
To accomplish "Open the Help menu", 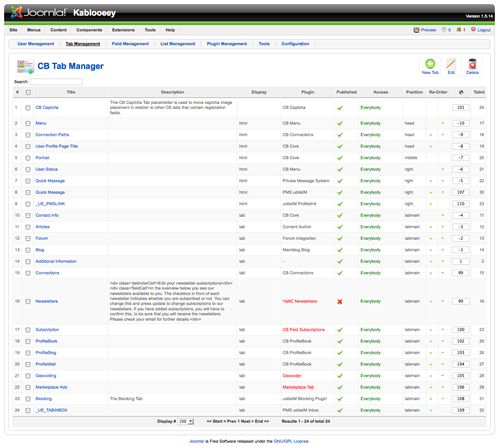I will [x=170, y=30].
